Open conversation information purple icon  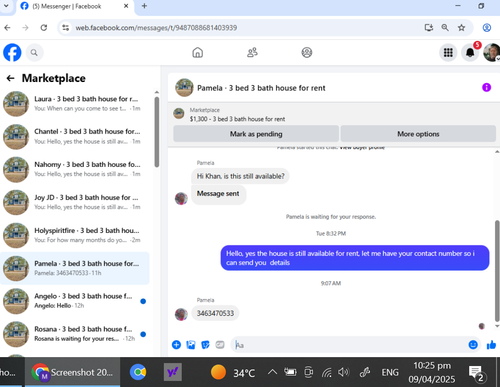(x=486, y=88)
